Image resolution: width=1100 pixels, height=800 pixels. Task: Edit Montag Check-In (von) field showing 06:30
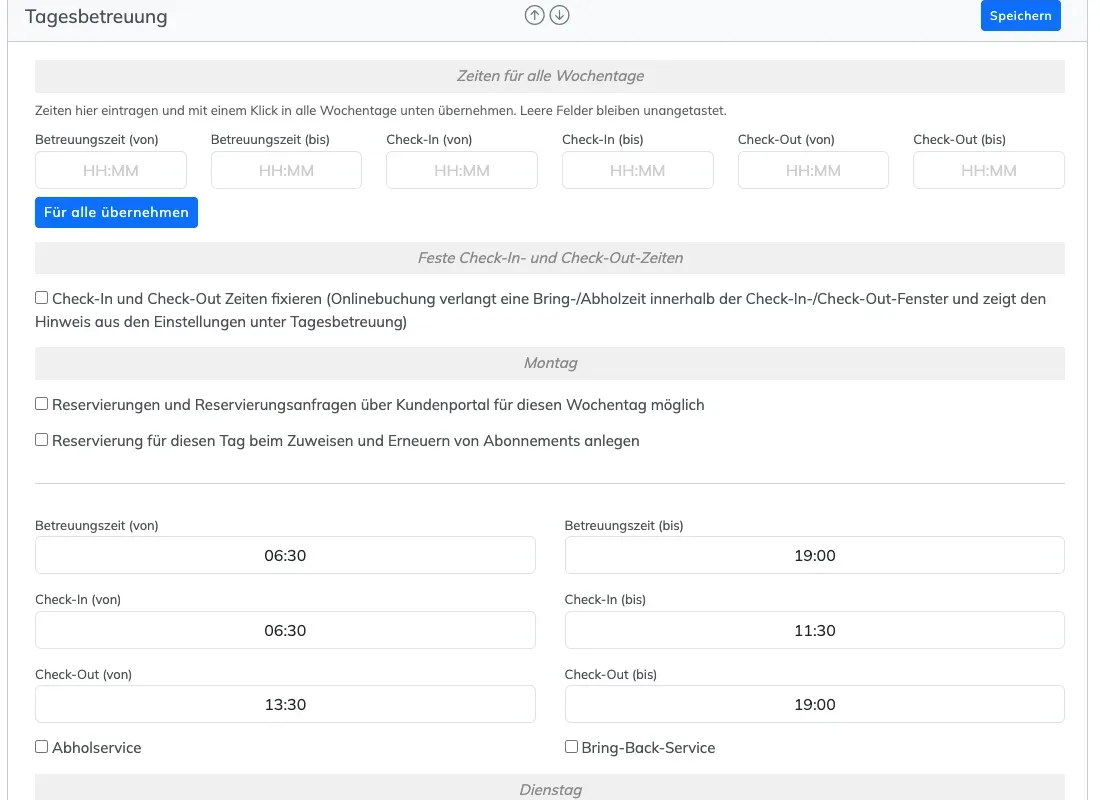(x=285, y=630)
